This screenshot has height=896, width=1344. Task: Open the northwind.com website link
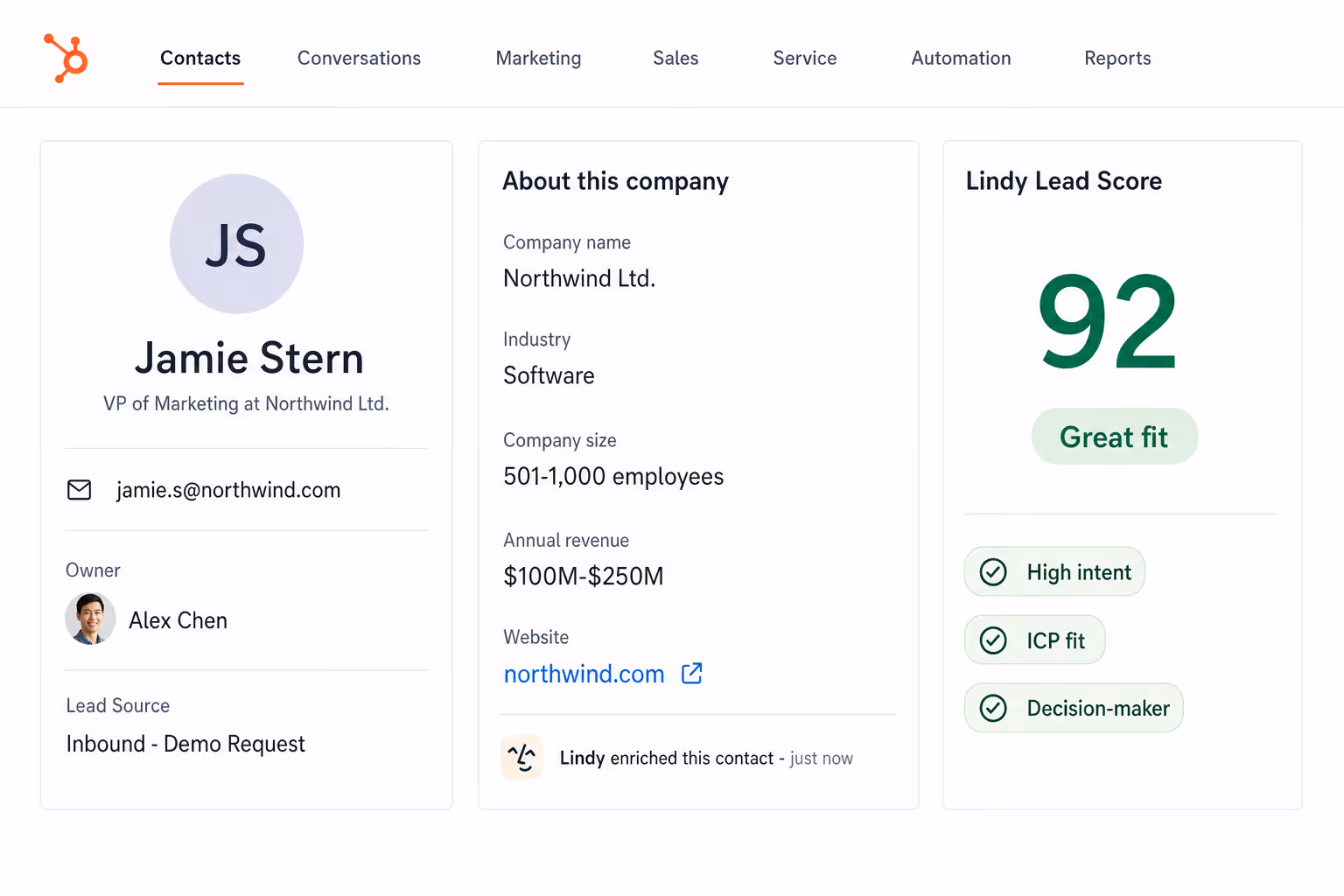tap(584, 674)
